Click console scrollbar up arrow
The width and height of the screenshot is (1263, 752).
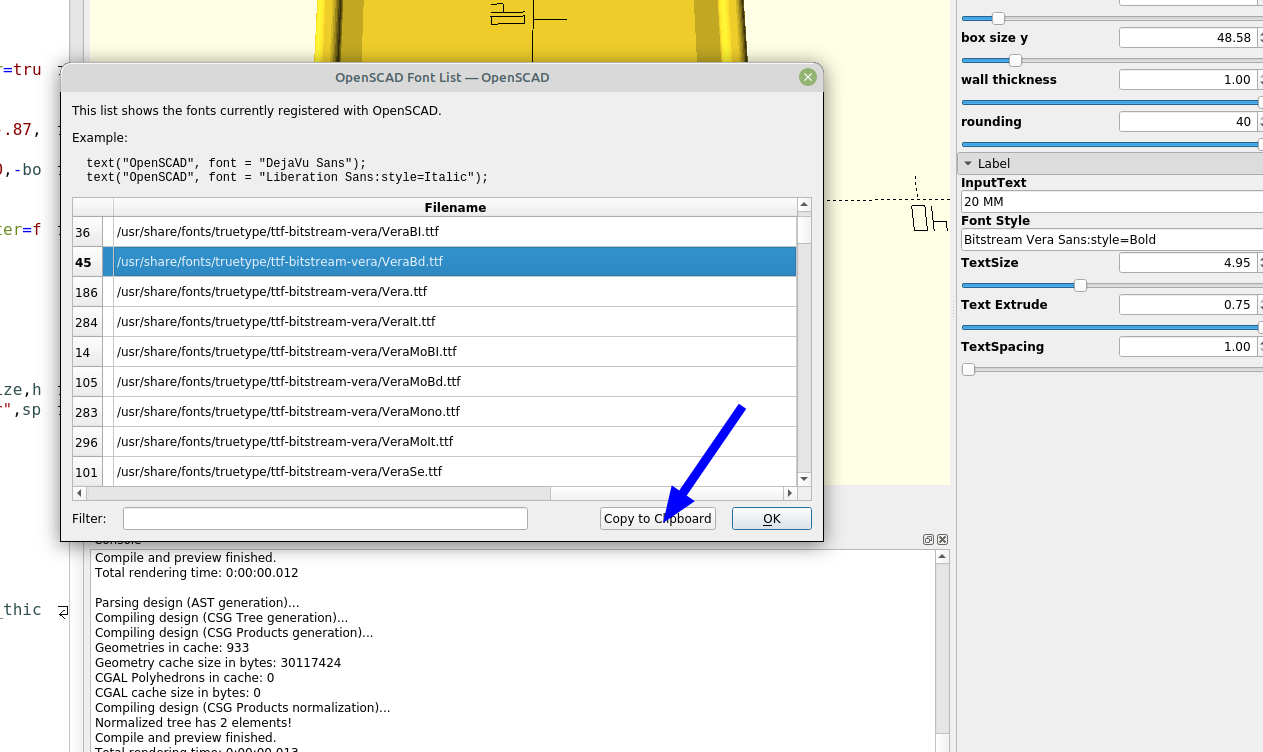[942, 555]
